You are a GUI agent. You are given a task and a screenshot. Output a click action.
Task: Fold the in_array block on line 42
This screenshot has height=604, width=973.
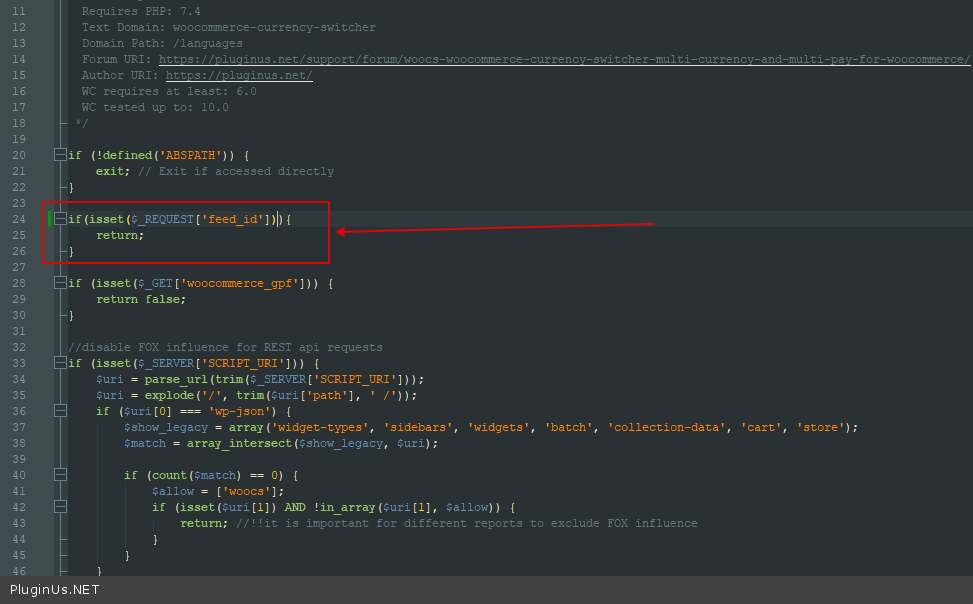[x=61, y=507]
